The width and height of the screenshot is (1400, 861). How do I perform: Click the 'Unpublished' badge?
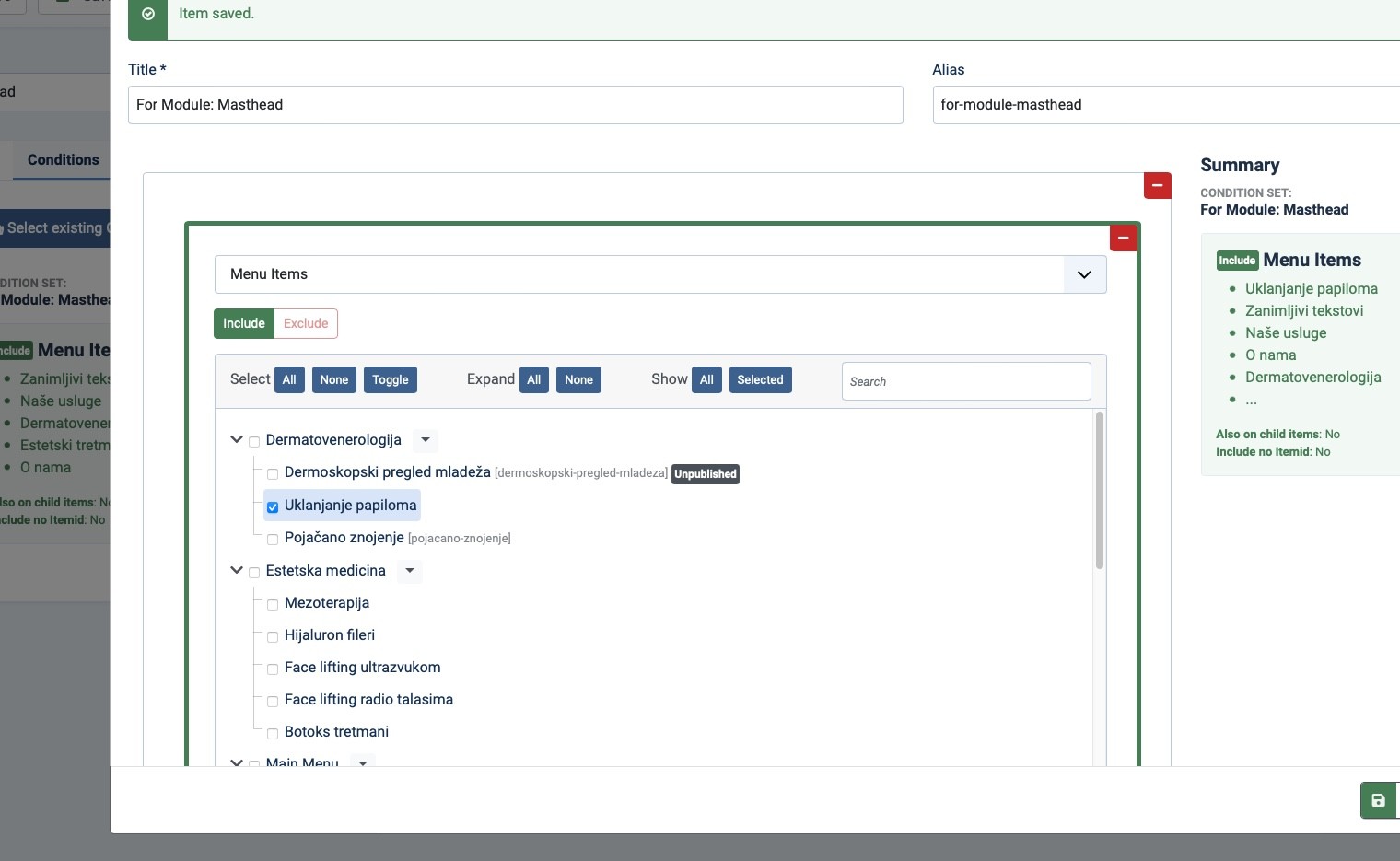[x=706, y=474]
